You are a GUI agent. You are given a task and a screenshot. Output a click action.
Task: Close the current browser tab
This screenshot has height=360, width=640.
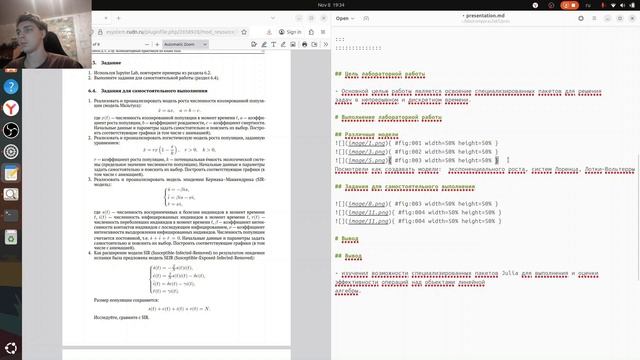click(x=106, y=18)
